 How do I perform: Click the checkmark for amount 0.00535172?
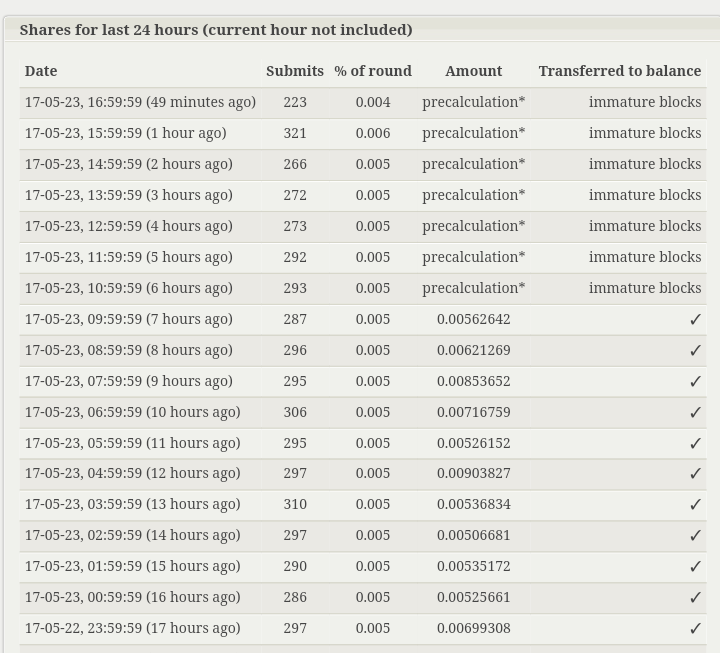click(695, 567)
